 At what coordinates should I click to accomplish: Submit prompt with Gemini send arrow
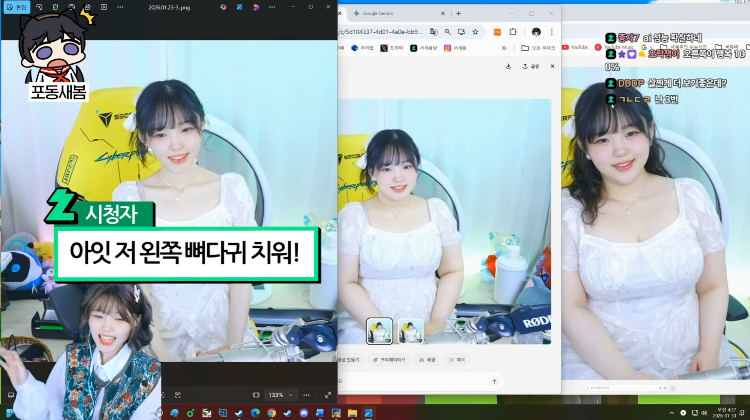point(495,381)
